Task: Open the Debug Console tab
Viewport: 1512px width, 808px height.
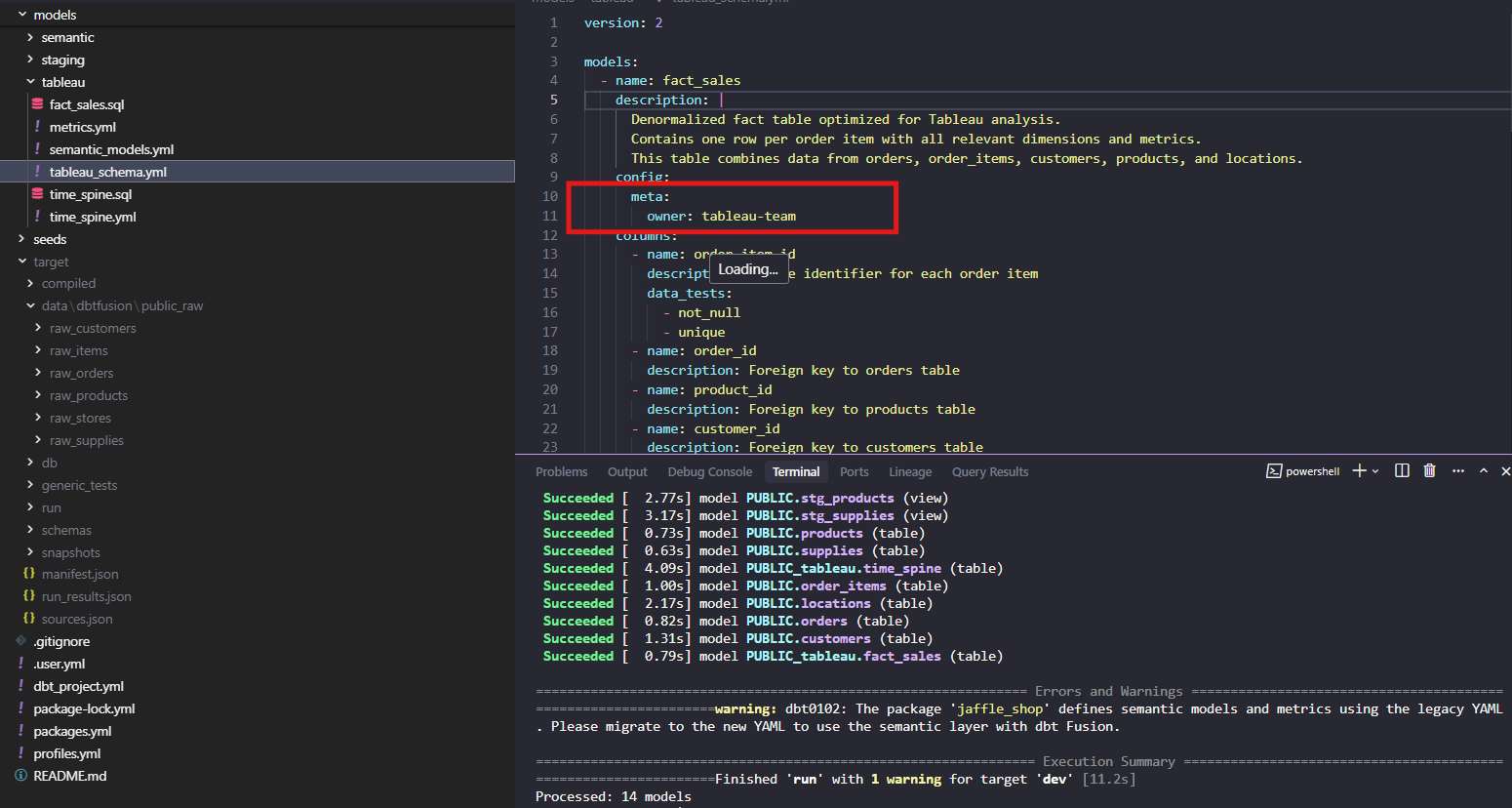Action: 709,471
